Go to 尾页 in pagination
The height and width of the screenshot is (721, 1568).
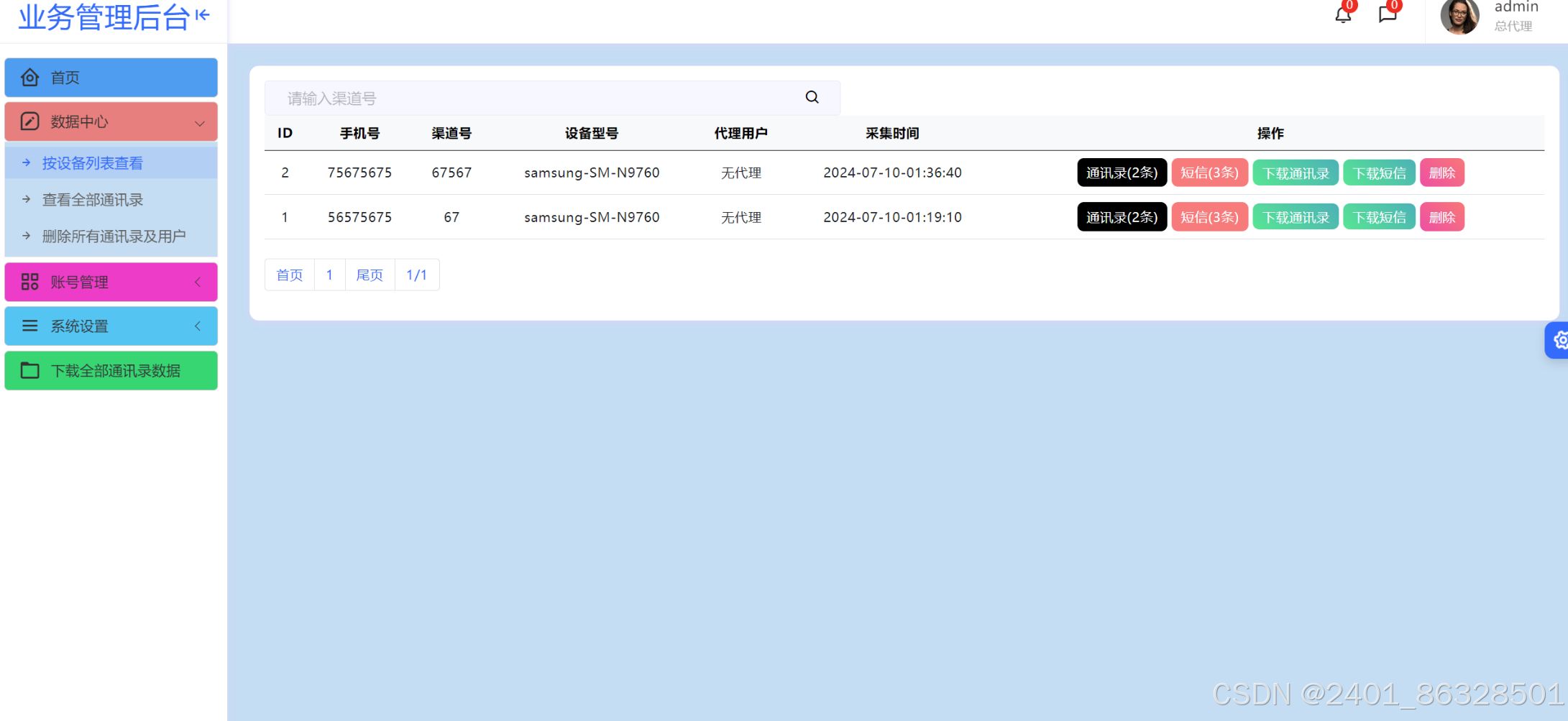pos(370,274)
